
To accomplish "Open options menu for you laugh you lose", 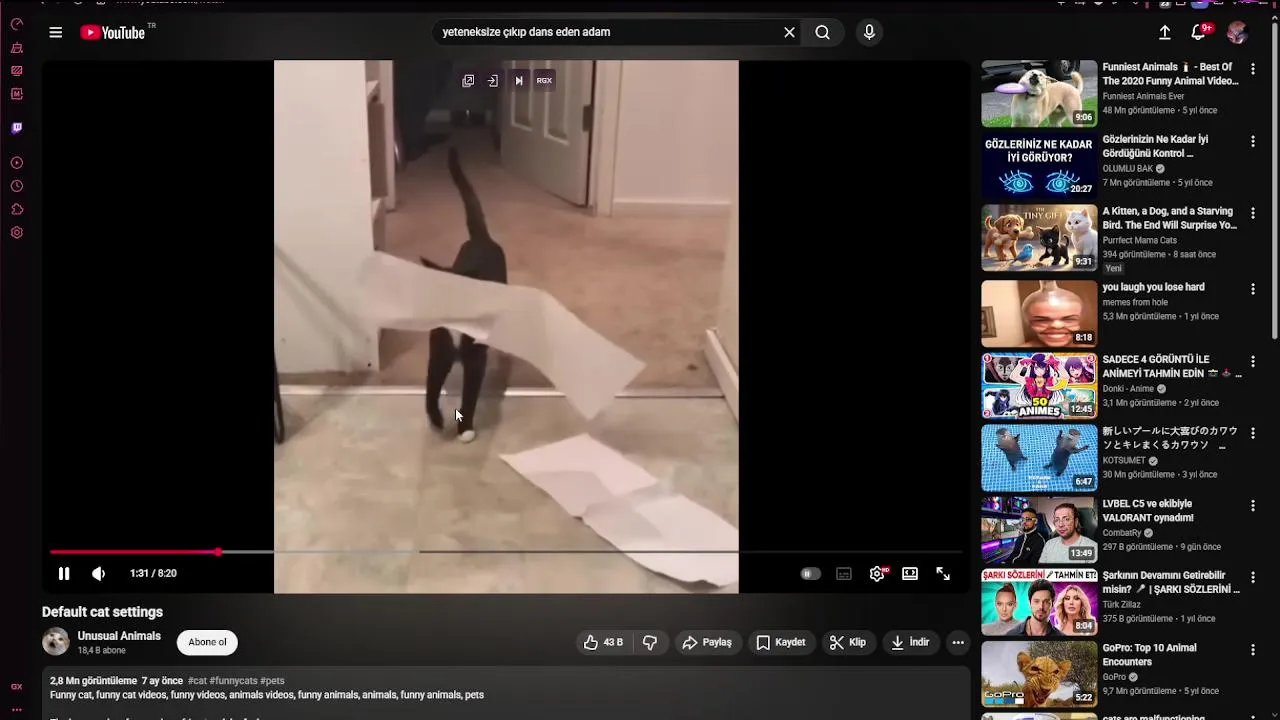I will point(1252,289).
